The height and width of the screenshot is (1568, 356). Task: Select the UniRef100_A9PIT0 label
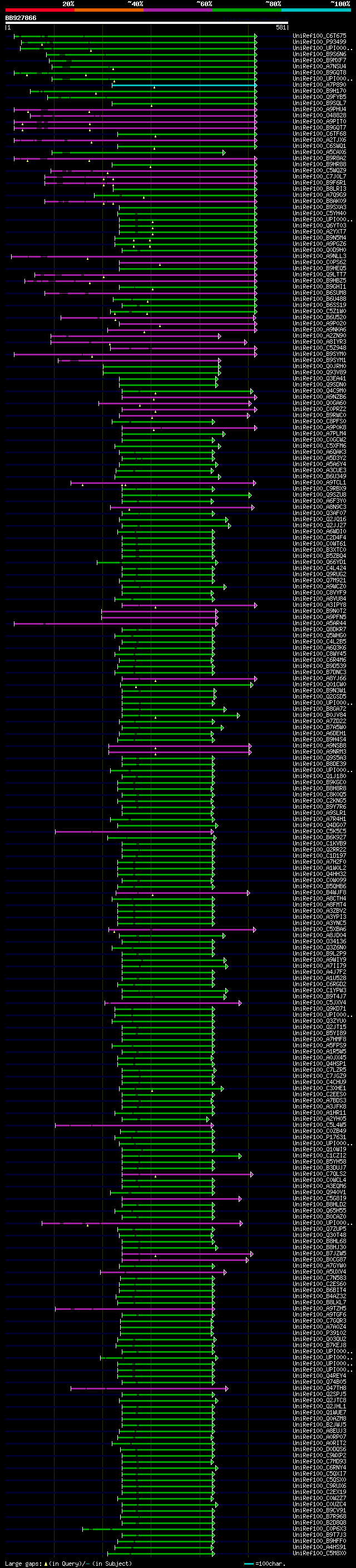[x=319, y=122]
